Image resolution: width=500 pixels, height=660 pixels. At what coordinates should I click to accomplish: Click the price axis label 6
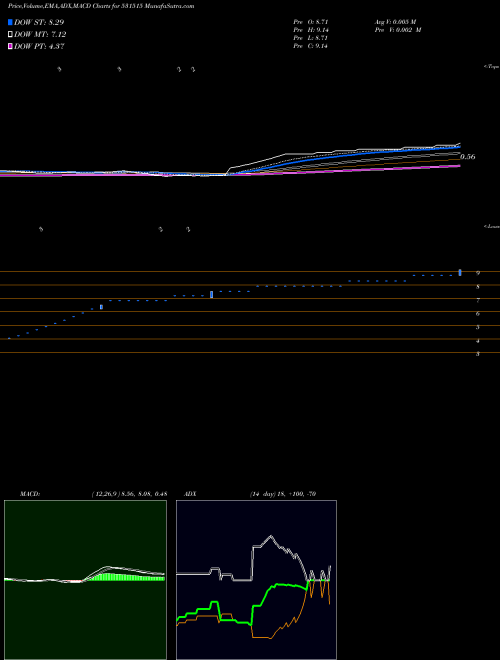(x=478, y=314)
